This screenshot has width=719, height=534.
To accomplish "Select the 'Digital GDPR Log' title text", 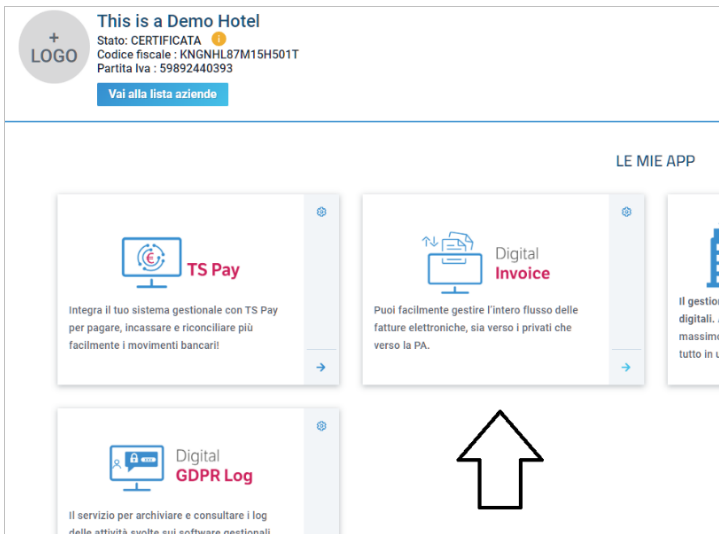I will click(x=214, y=466).
